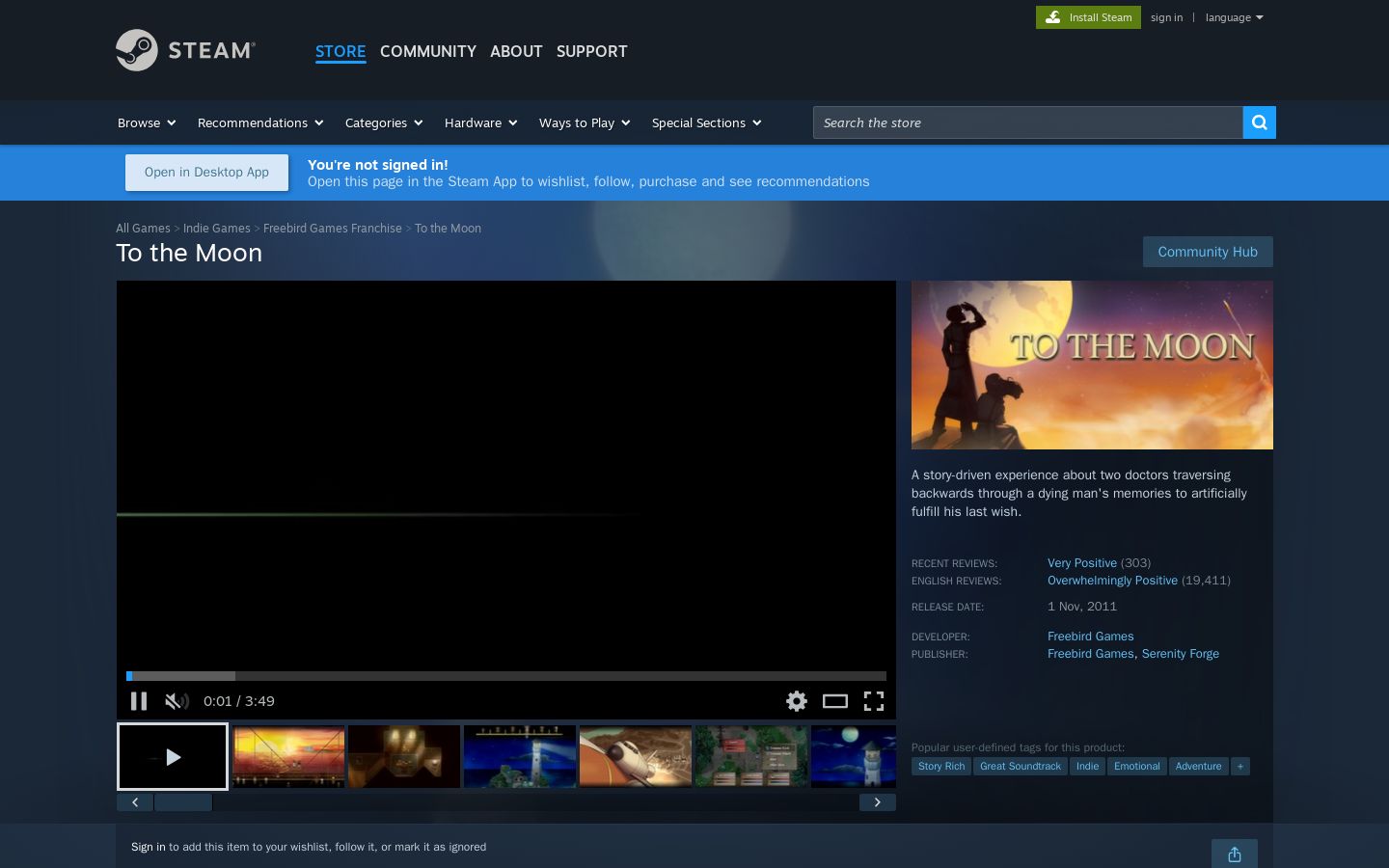1389x868 pixels.
Task: Select the Indie tag
Action: 1087,766
